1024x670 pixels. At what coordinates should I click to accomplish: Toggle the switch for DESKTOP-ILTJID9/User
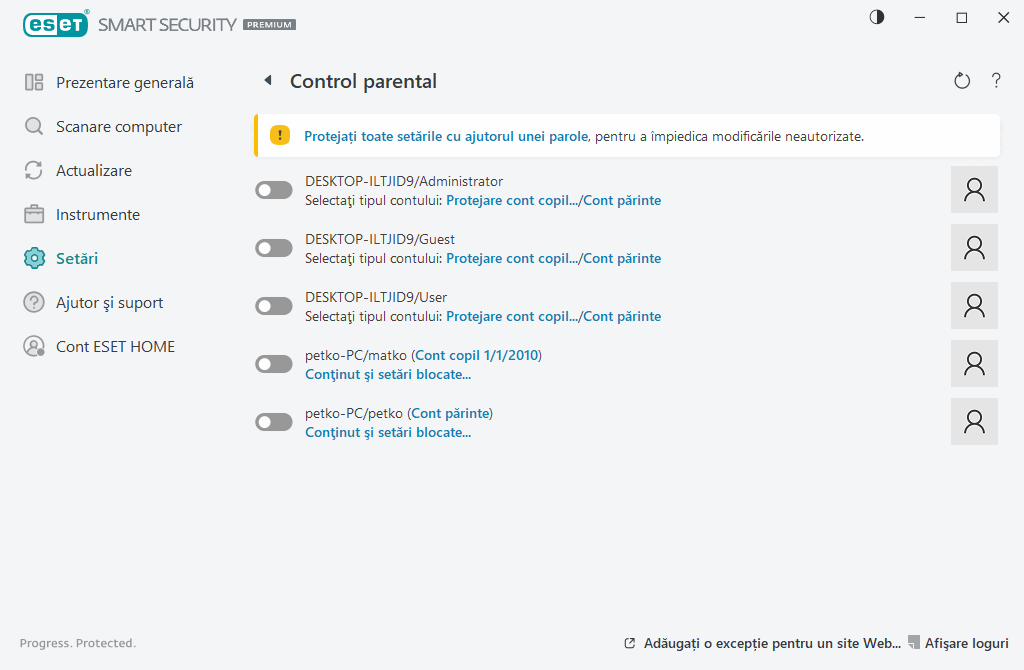(273, 305)
